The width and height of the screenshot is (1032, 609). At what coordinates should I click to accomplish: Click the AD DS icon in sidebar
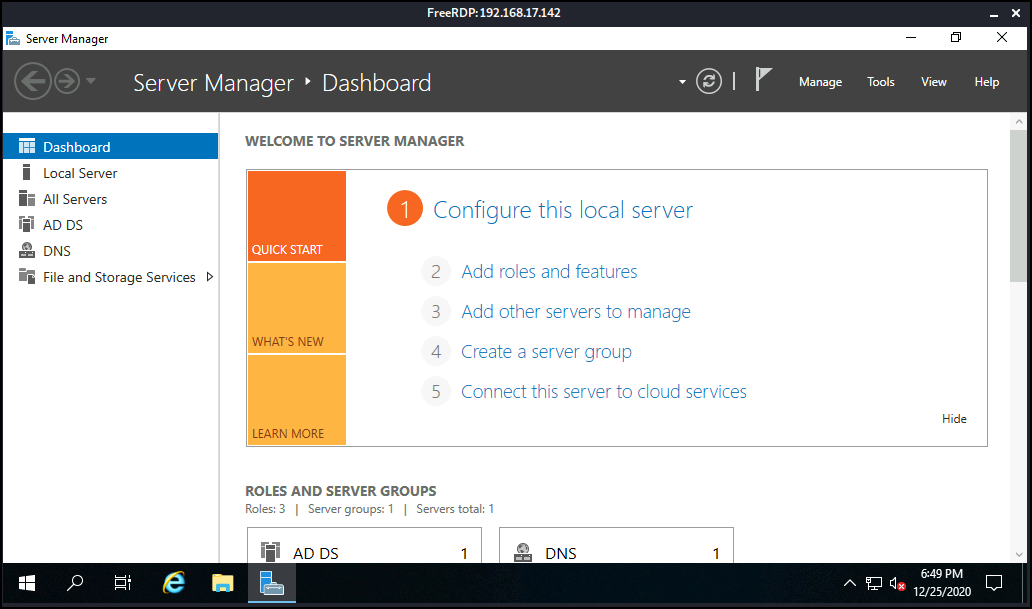[26, 225]
